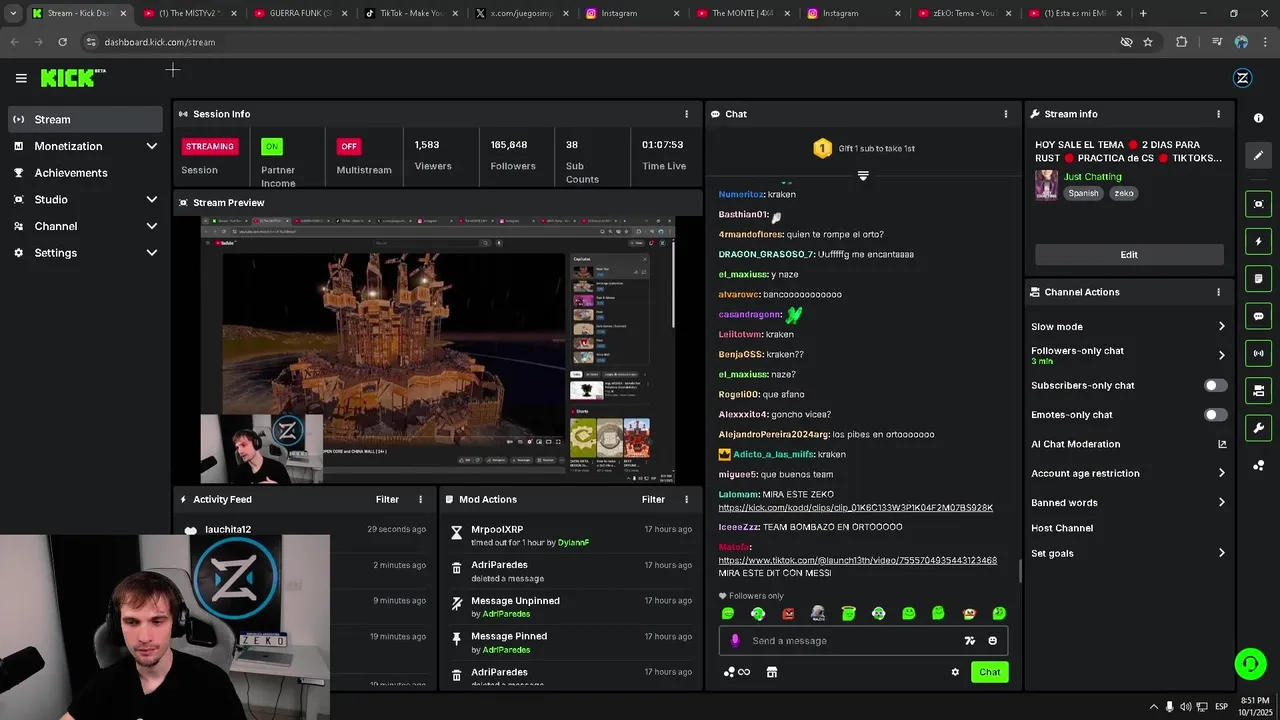
Task: Switch to the GUERRA FUNK browser tab
Action: click(300, 14)
